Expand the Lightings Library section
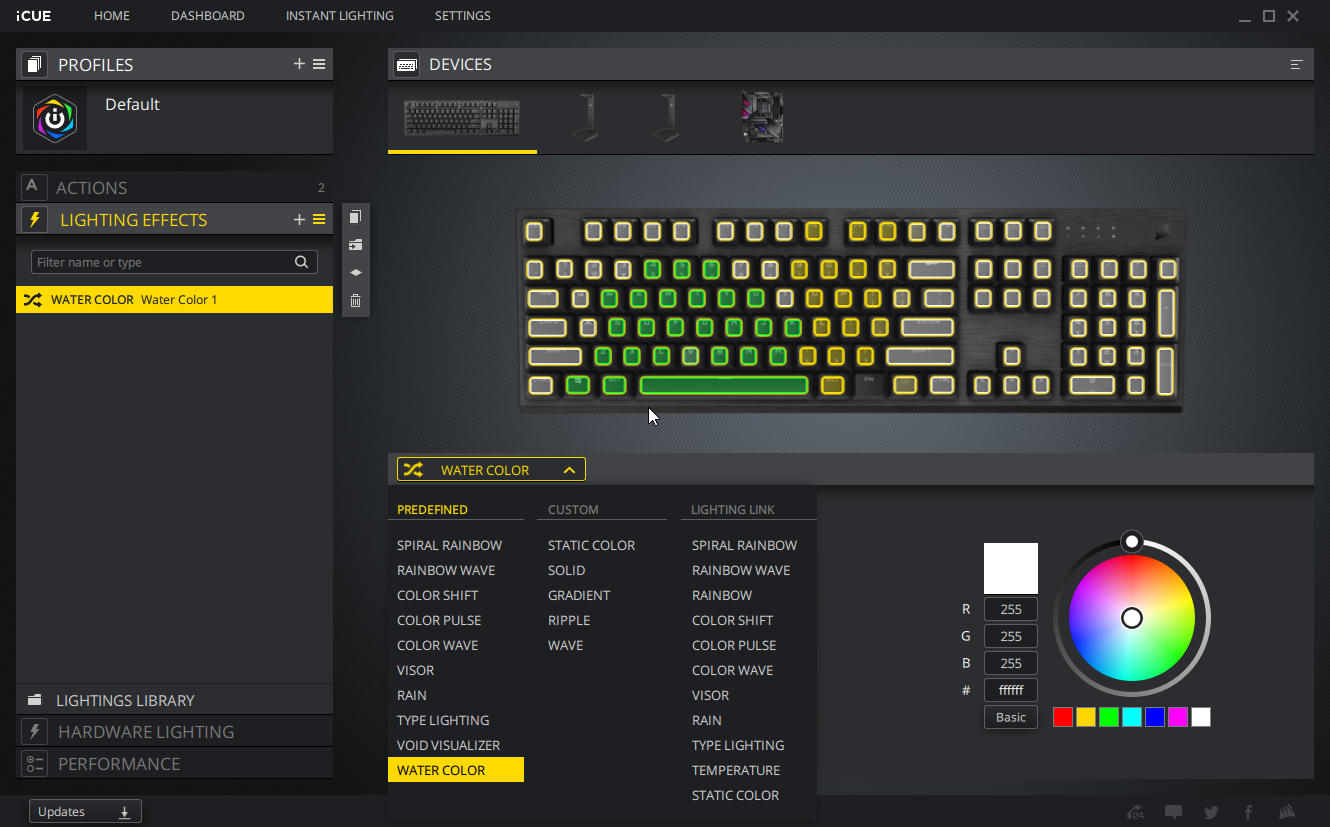 click(x=174, y=700)
